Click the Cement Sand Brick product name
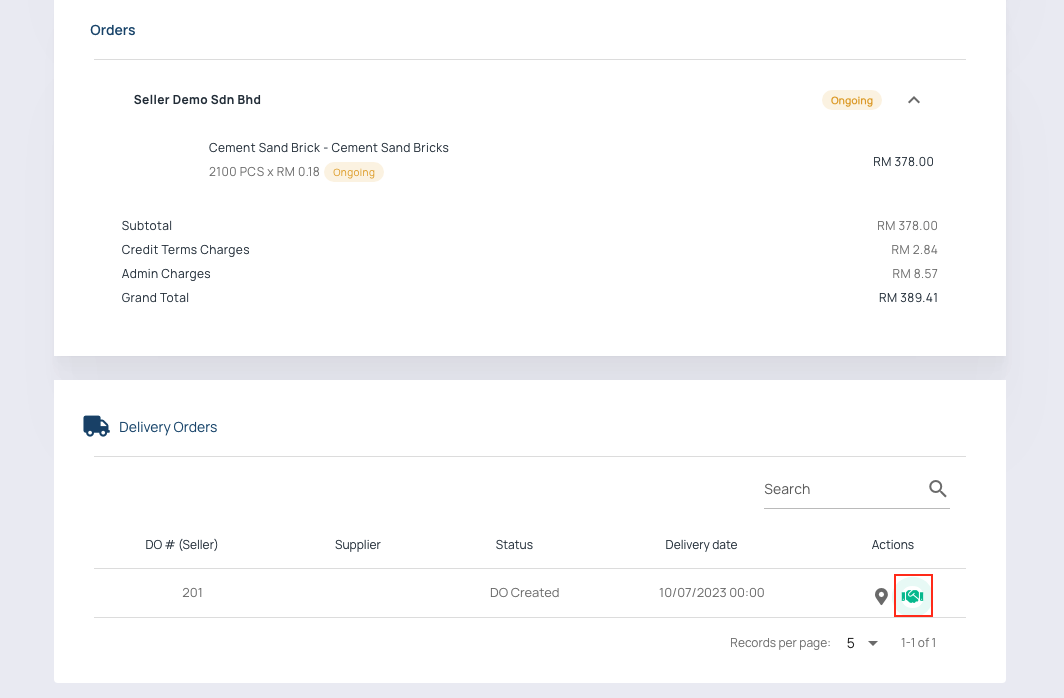The image size is (1064, 698). click(x=328, y=148)
